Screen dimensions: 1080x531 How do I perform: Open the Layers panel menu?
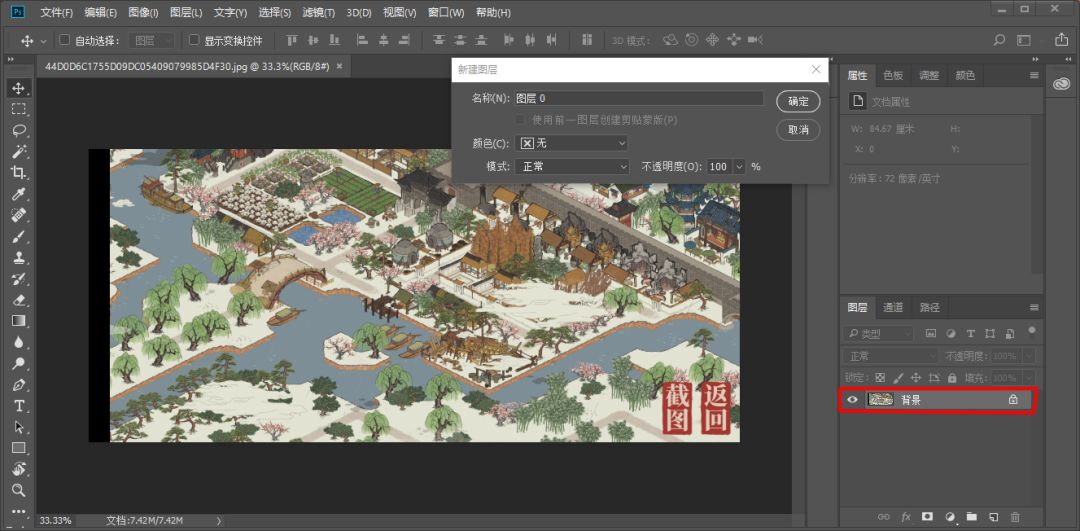(1034, 307)
